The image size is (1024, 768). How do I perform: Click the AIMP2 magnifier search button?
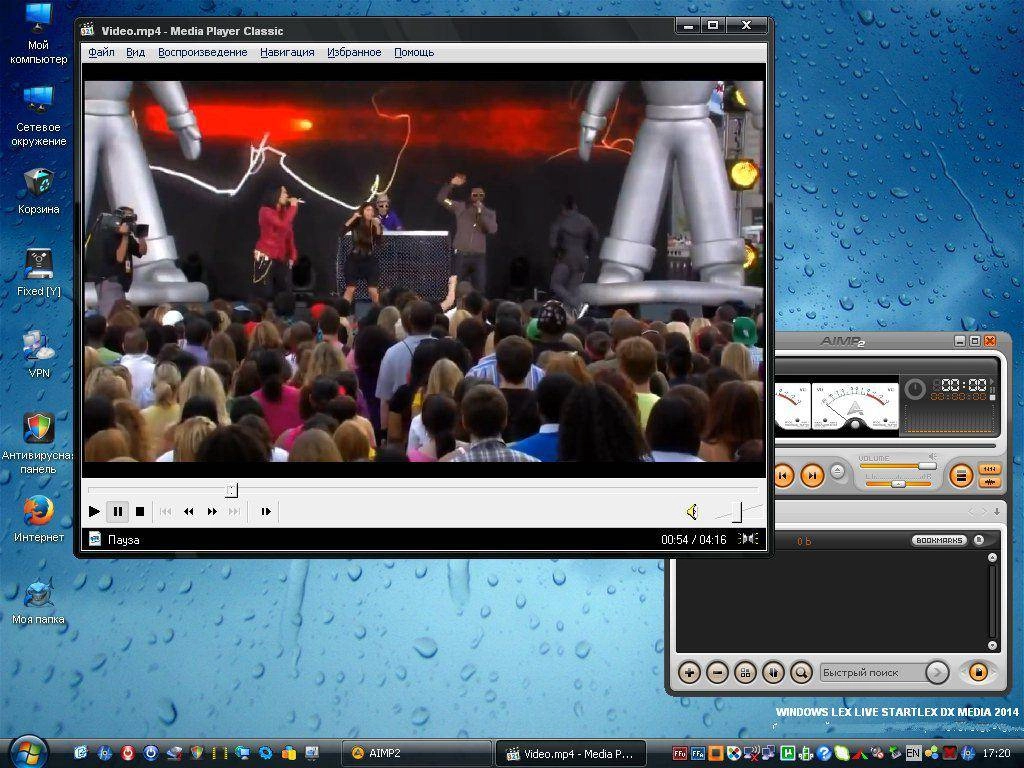[x=801, y=672]
